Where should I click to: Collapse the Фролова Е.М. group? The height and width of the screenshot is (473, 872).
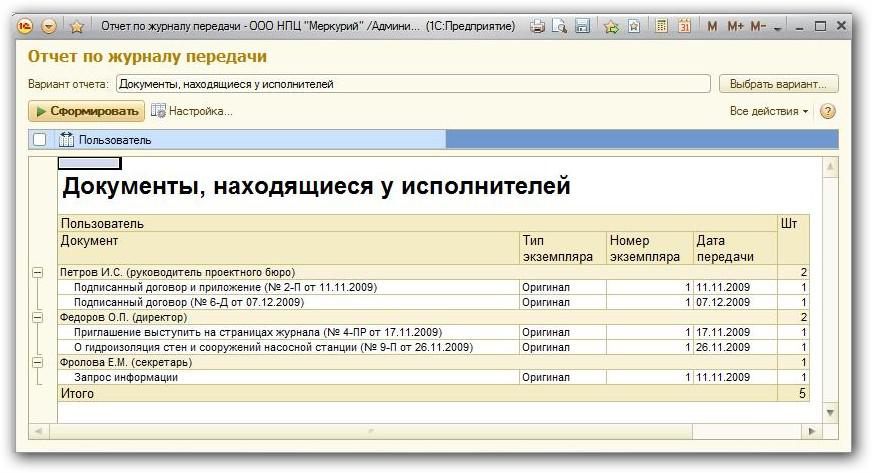37,362
